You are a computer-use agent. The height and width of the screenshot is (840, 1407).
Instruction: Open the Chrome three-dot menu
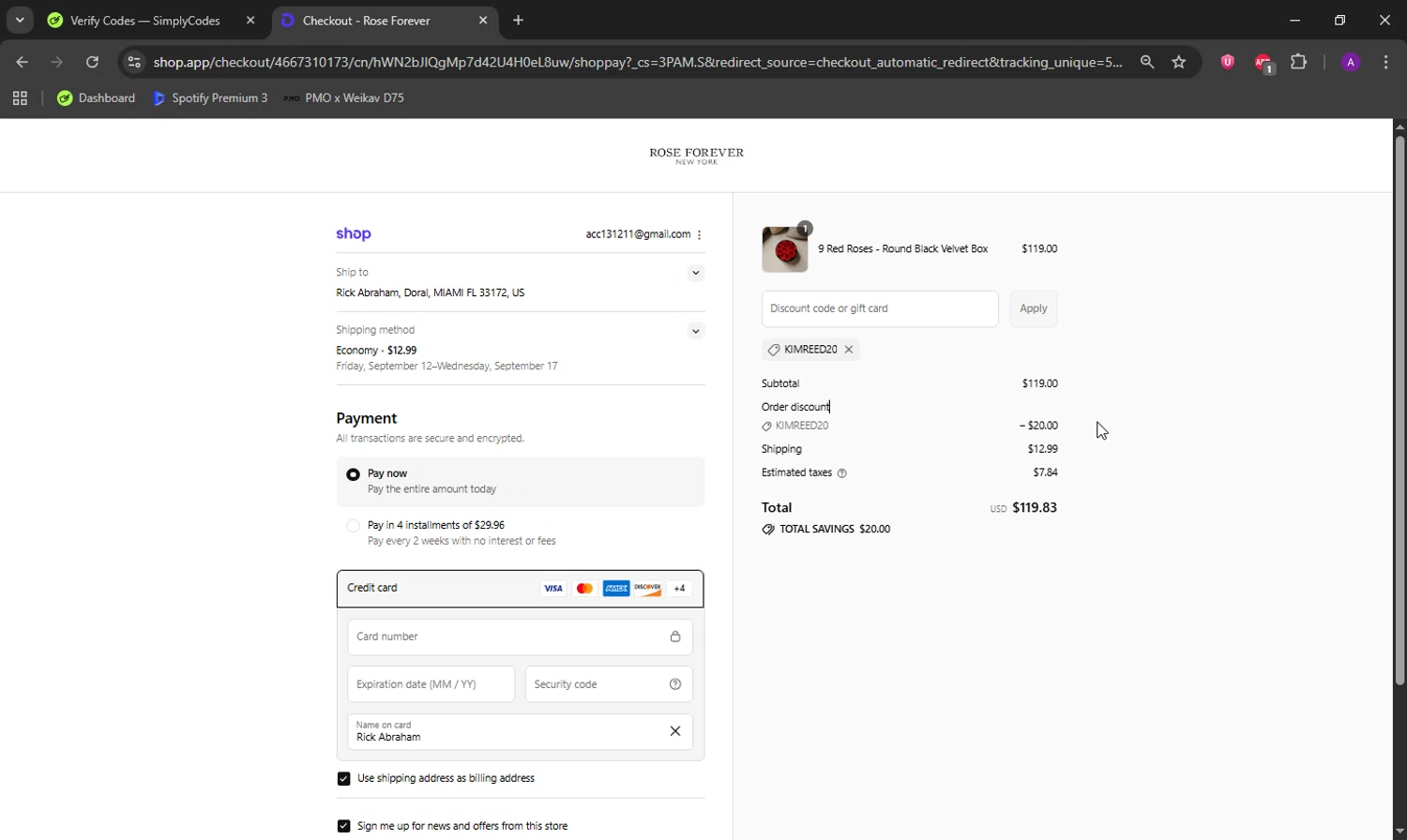coord(1385,62)
